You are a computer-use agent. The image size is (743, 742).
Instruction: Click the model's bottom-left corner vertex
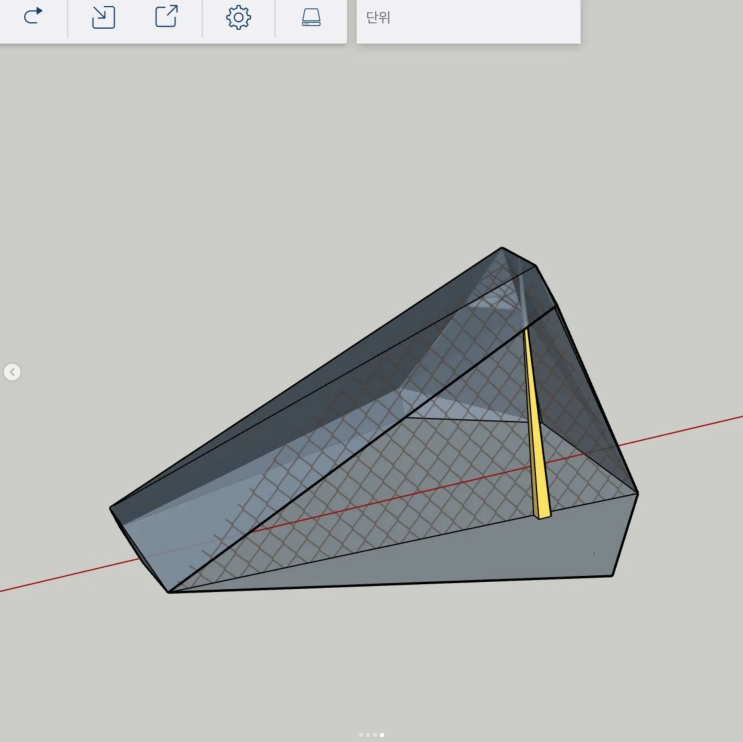click(169, 592)
